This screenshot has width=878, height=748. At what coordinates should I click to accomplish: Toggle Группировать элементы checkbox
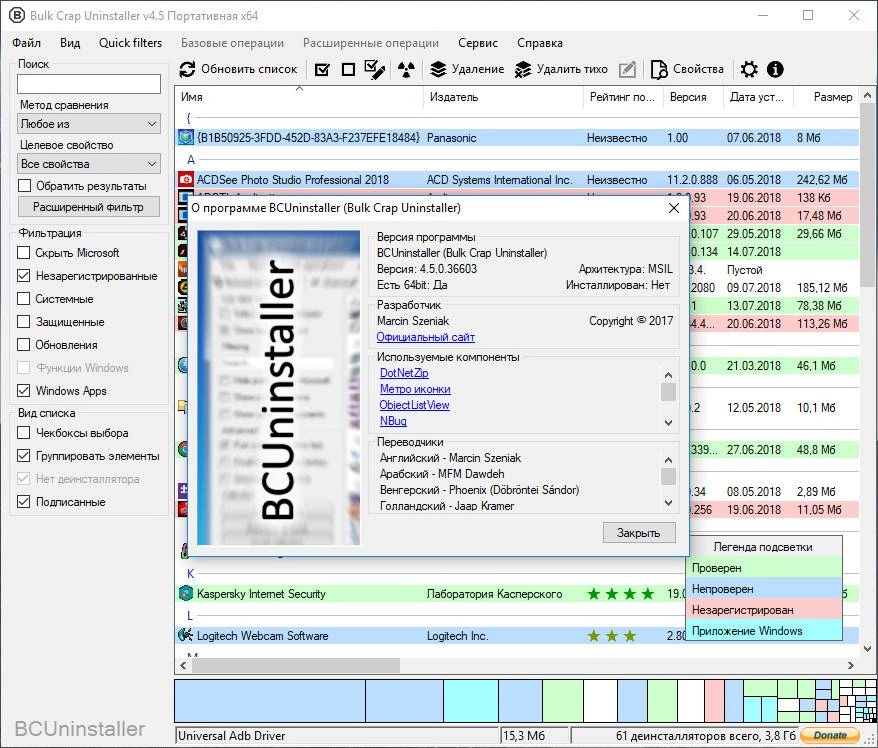click(x=24, y=456)
